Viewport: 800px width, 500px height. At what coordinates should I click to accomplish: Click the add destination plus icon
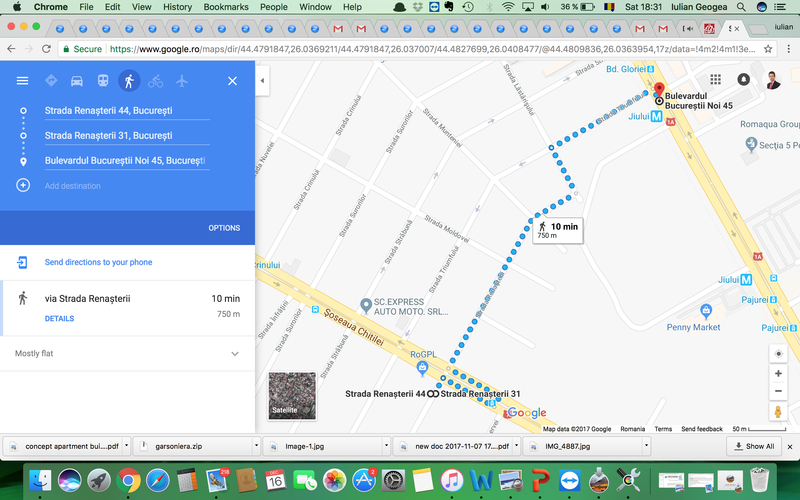pyautogui.click(x=23, y=185)
